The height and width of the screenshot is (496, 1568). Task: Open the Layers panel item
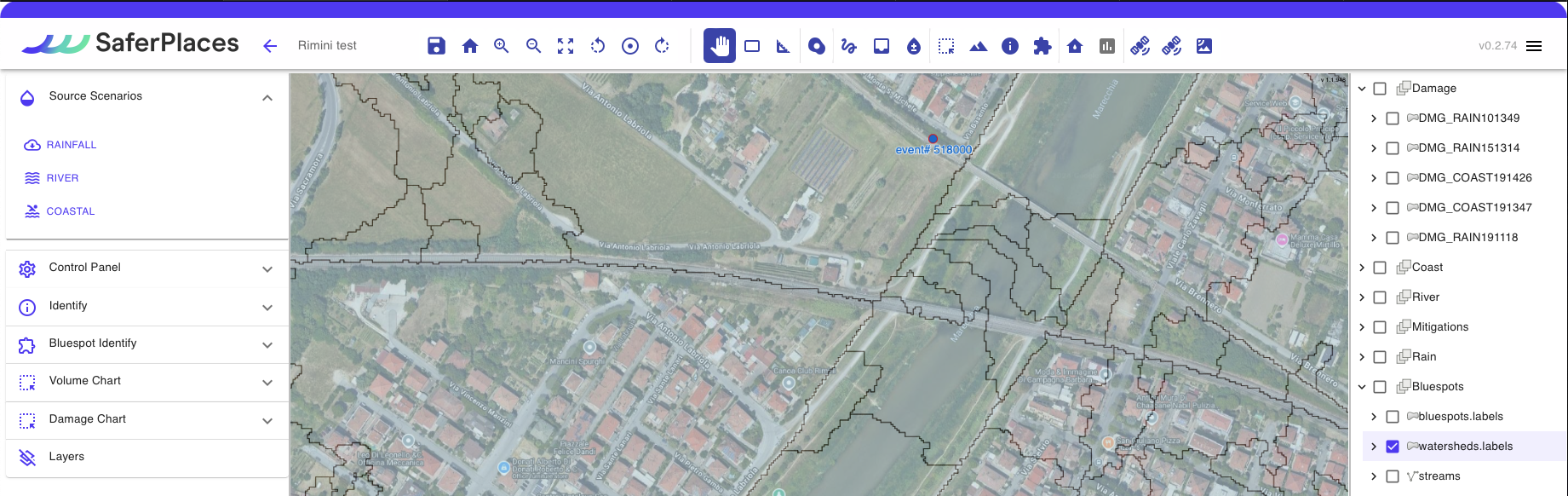coord(66,457)
